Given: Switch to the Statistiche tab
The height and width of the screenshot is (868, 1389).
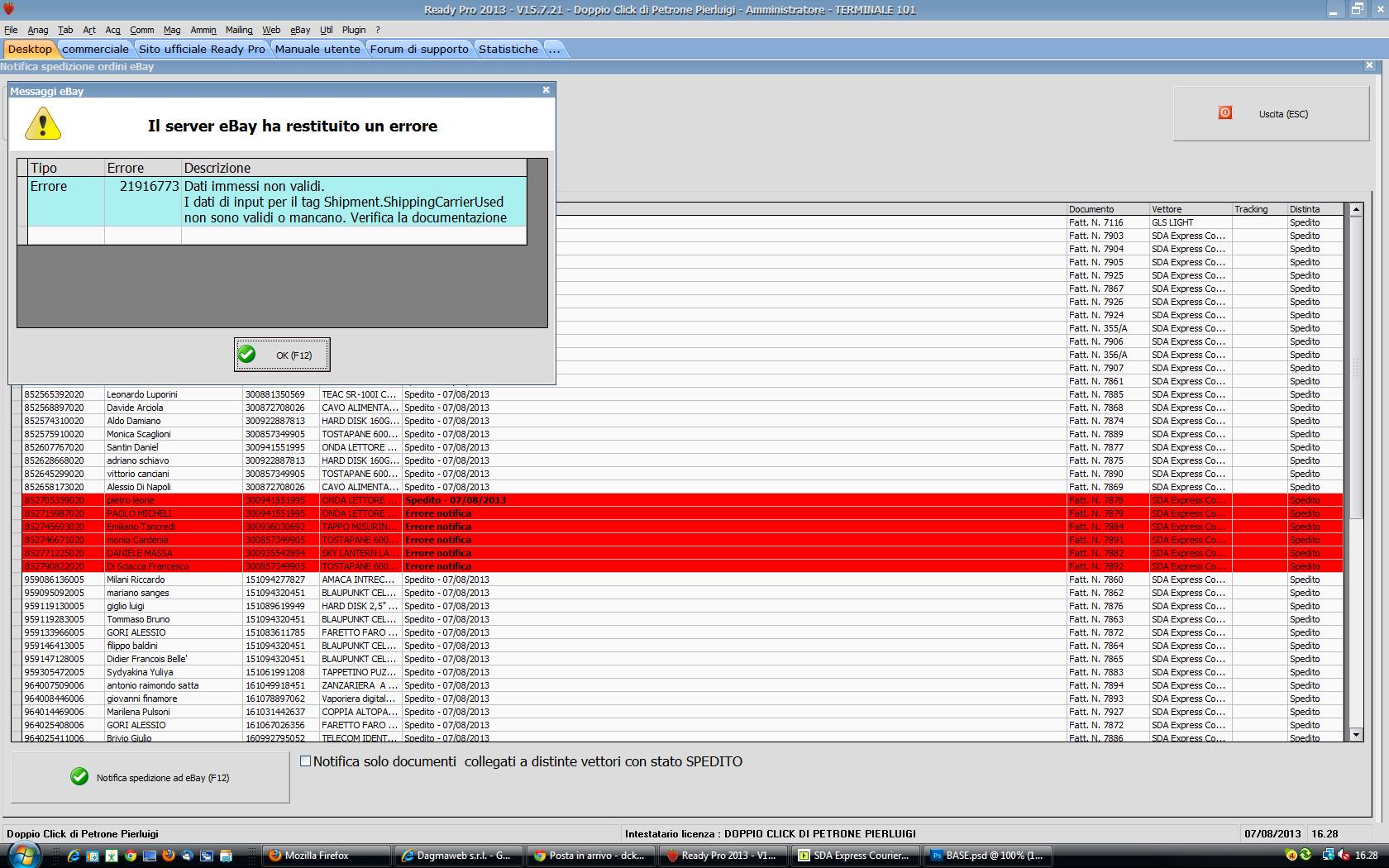Looking at the screenshot, I should pyautogui.click(x=508, y=49).
